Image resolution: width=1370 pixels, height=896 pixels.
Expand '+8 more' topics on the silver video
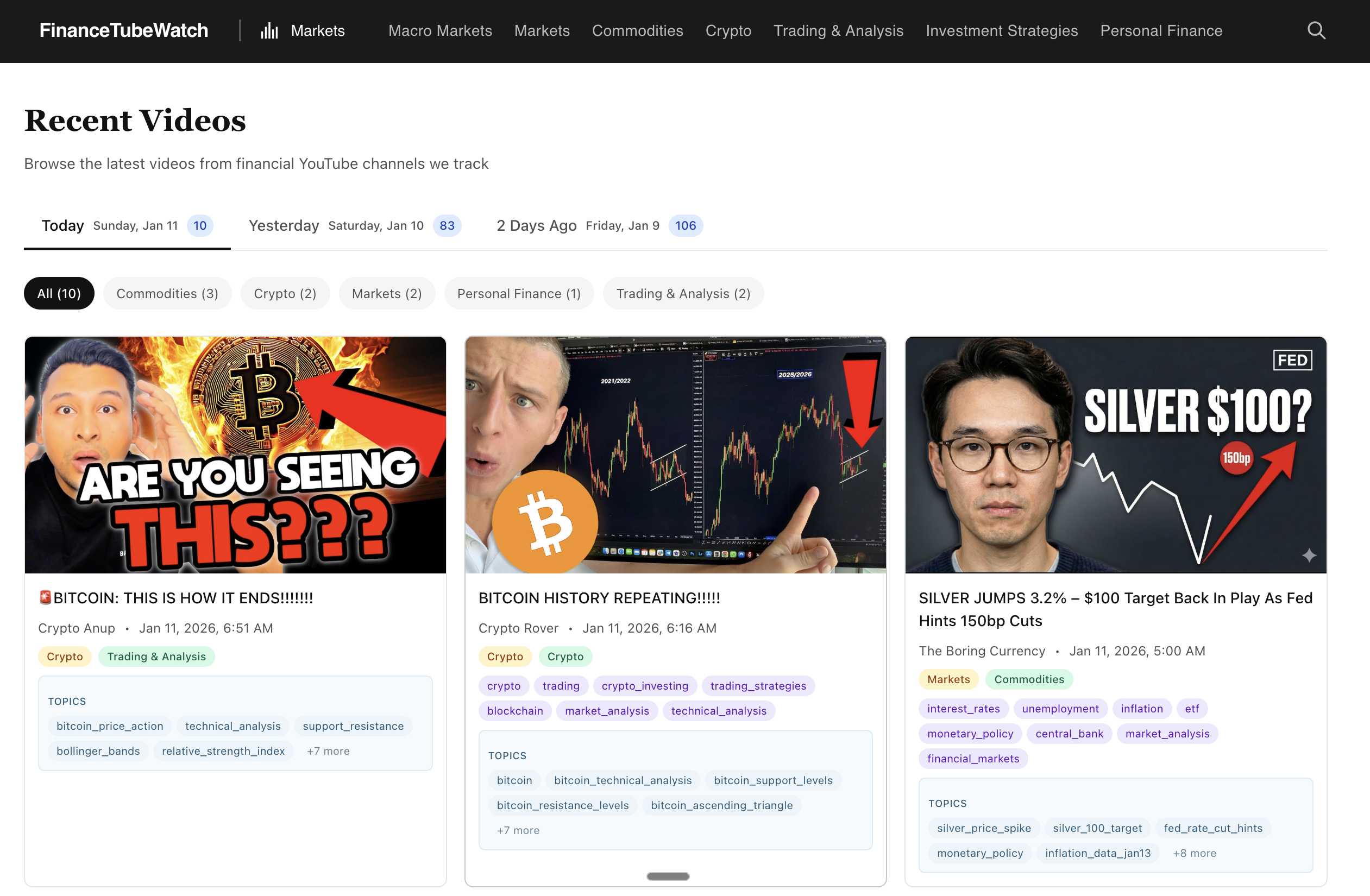(x=1194, y=854)
